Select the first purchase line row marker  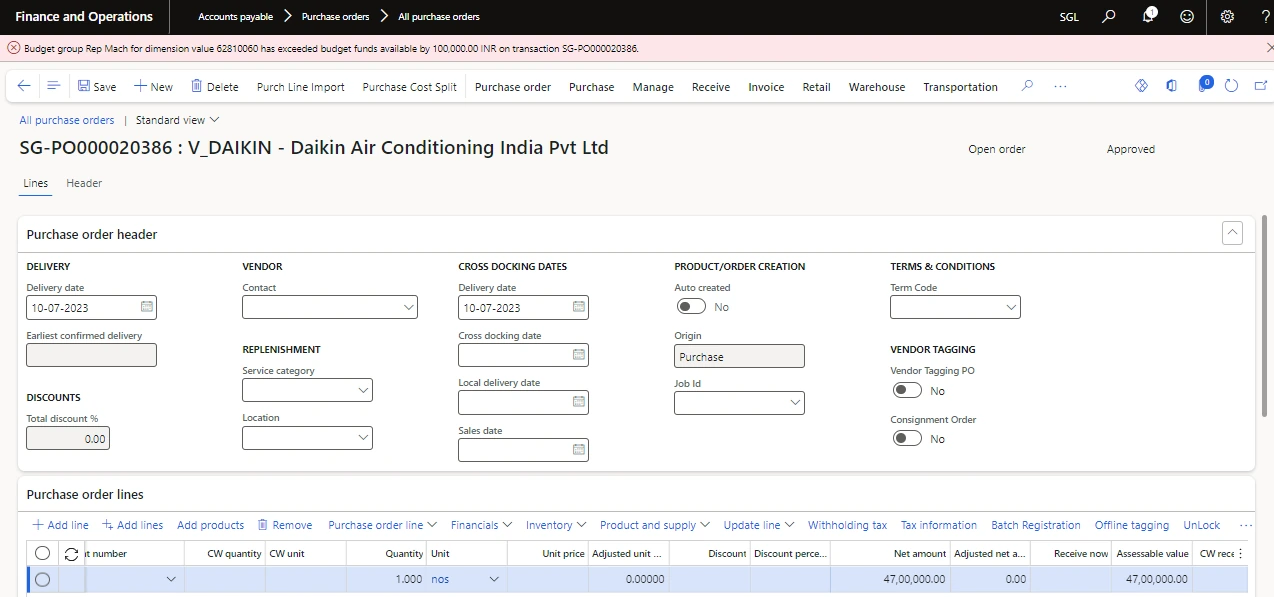(x=42, y=579)
